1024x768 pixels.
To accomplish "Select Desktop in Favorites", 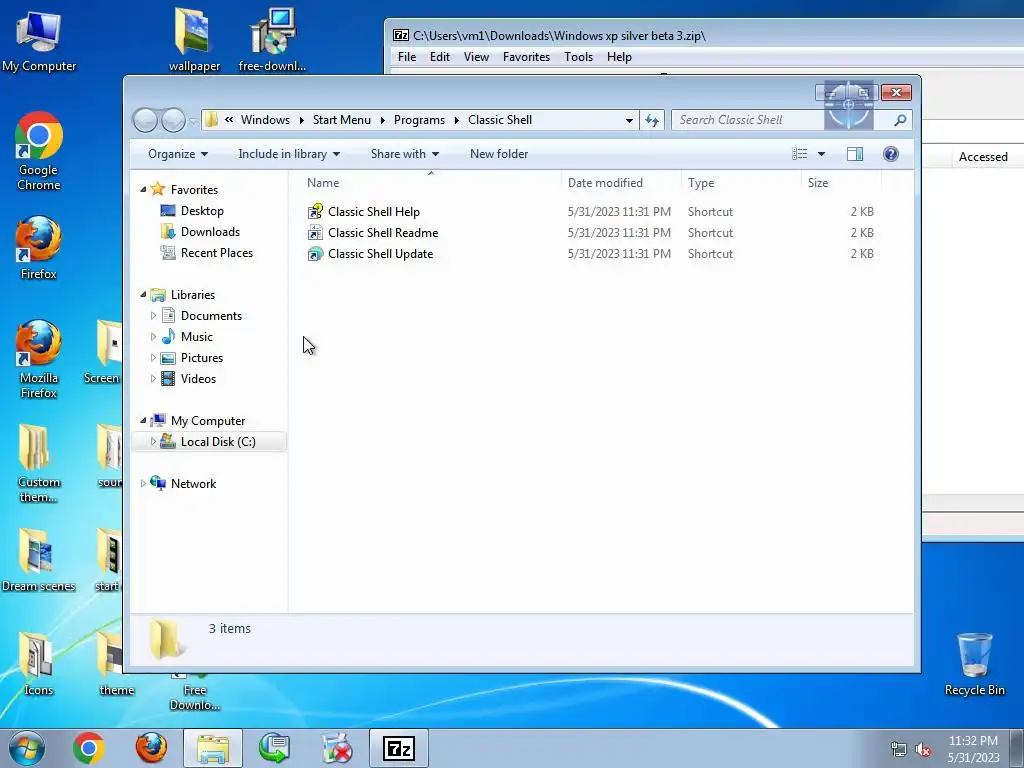I will coord(202,211).
